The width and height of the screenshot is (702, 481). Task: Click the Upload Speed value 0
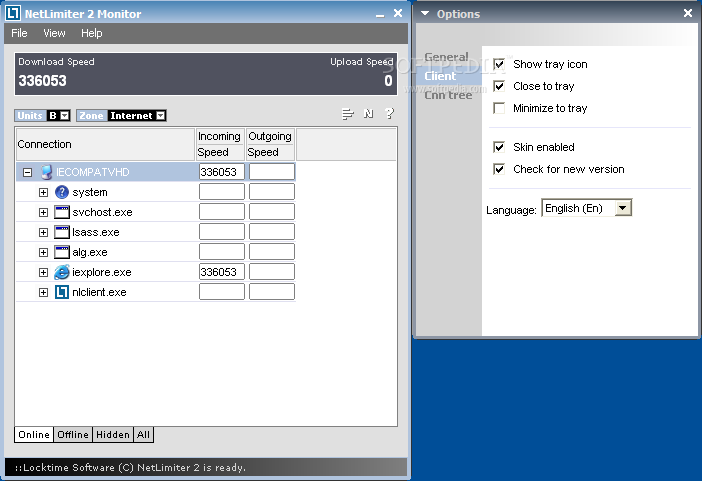pyautogui.click(x=388, y=81)
